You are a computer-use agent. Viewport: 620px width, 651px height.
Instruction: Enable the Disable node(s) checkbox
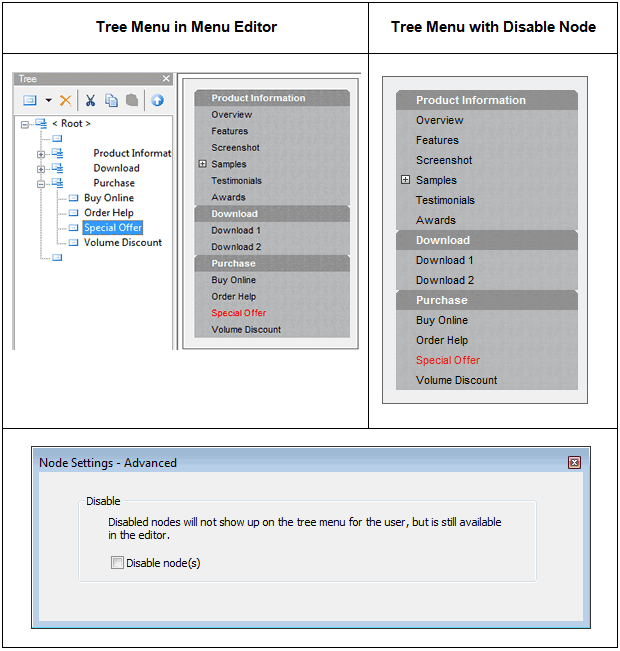117,563
